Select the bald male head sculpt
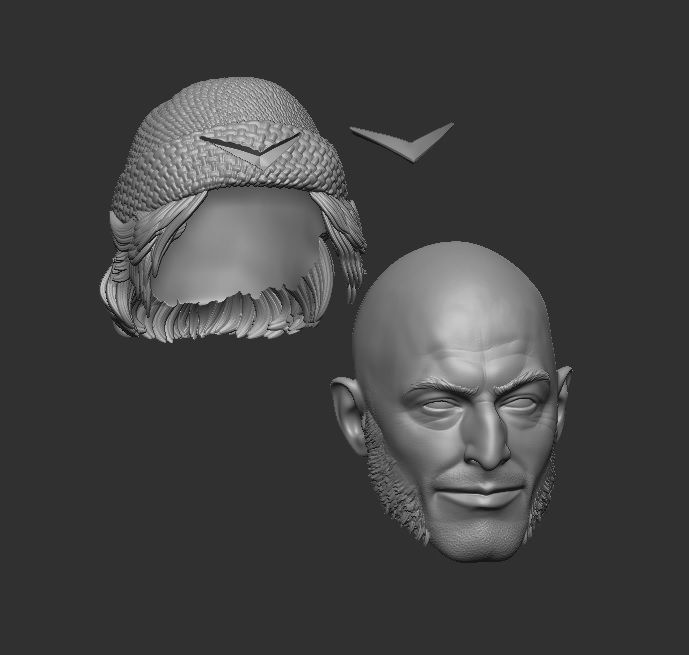The height and width of the screenshot is (655, 689). [x=453, y=402]
